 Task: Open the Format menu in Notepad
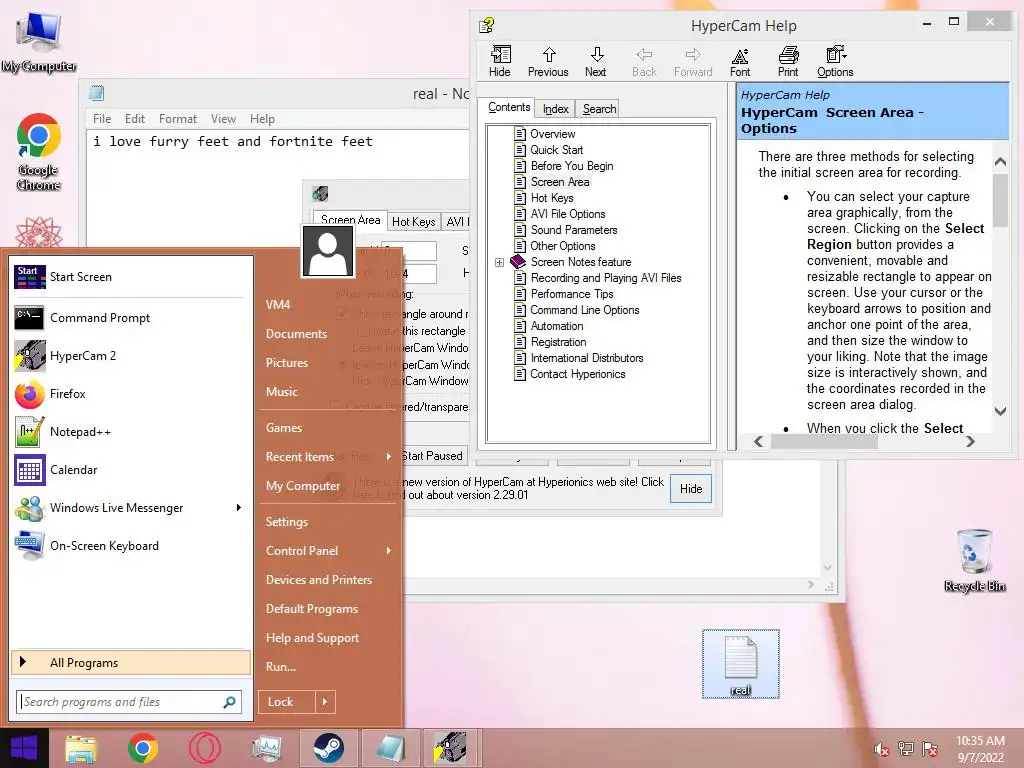178,119
